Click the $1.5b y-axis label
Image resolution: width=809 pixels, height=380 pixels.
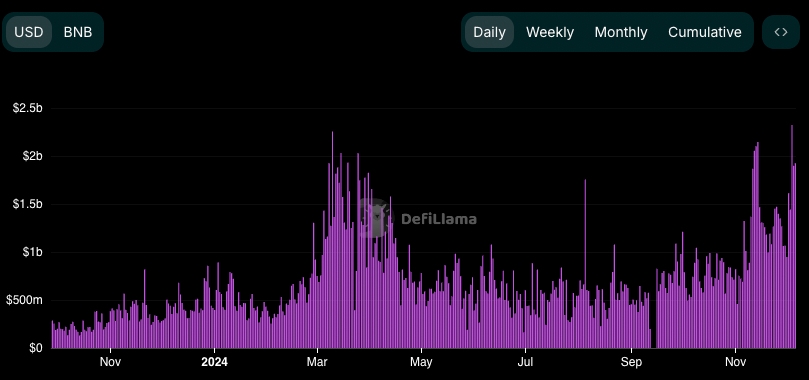tap(27, 204)
